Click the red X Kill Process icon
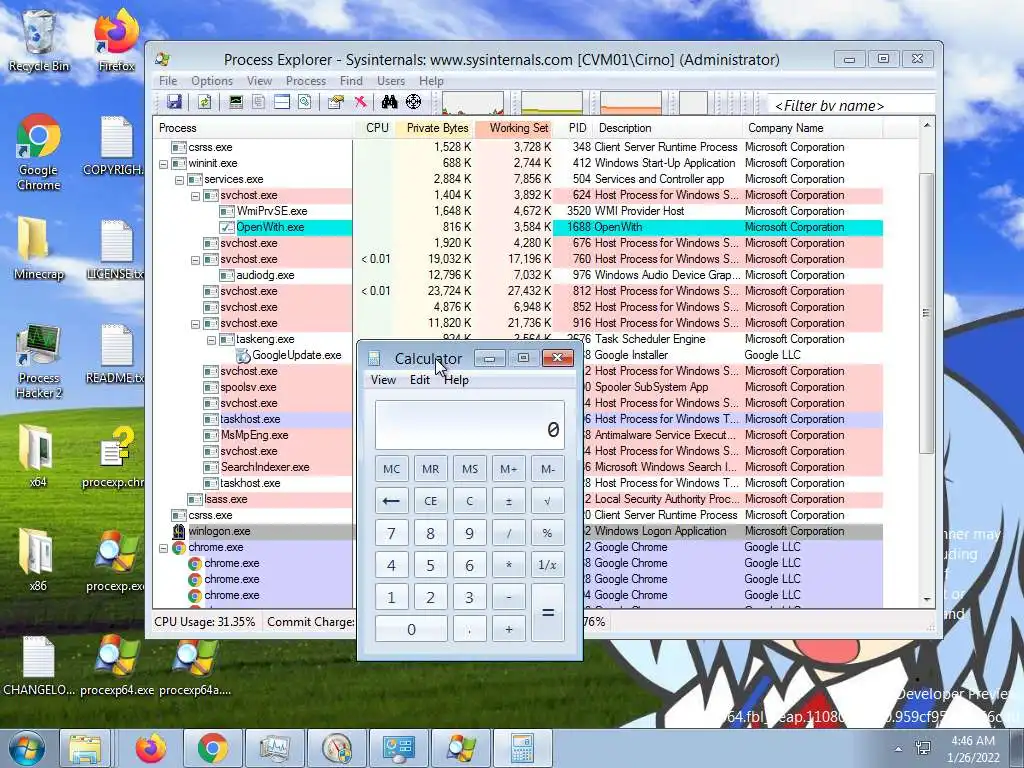Screen dimensions: 1024x768 click(x=360, y=102)
